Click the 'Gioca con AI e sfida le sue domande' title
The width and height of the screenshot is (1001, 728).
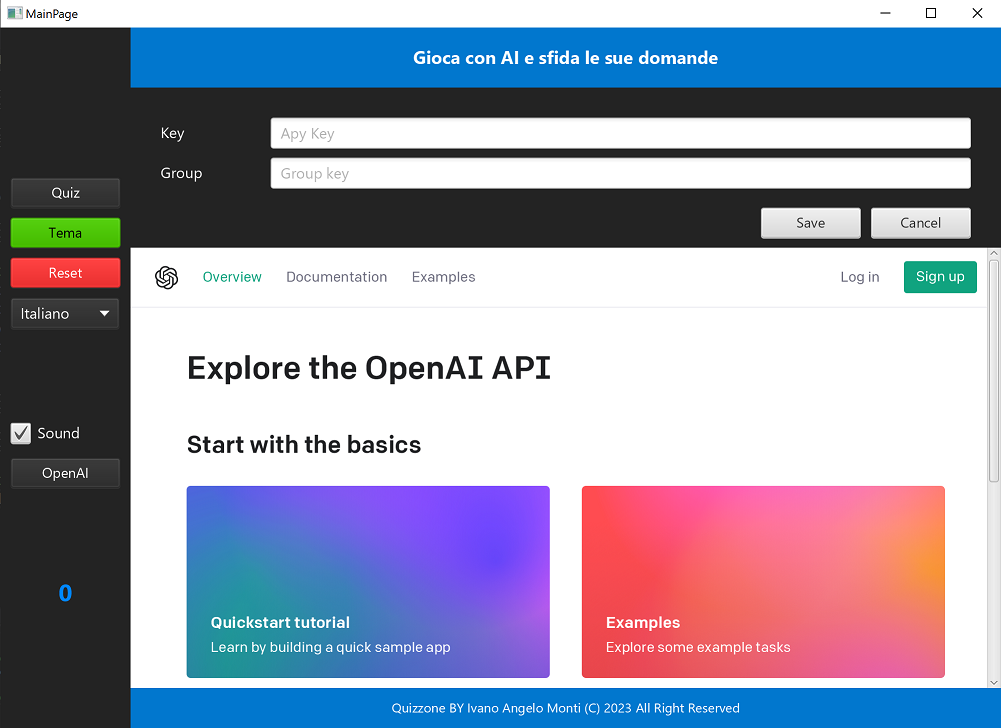(566, 58)
